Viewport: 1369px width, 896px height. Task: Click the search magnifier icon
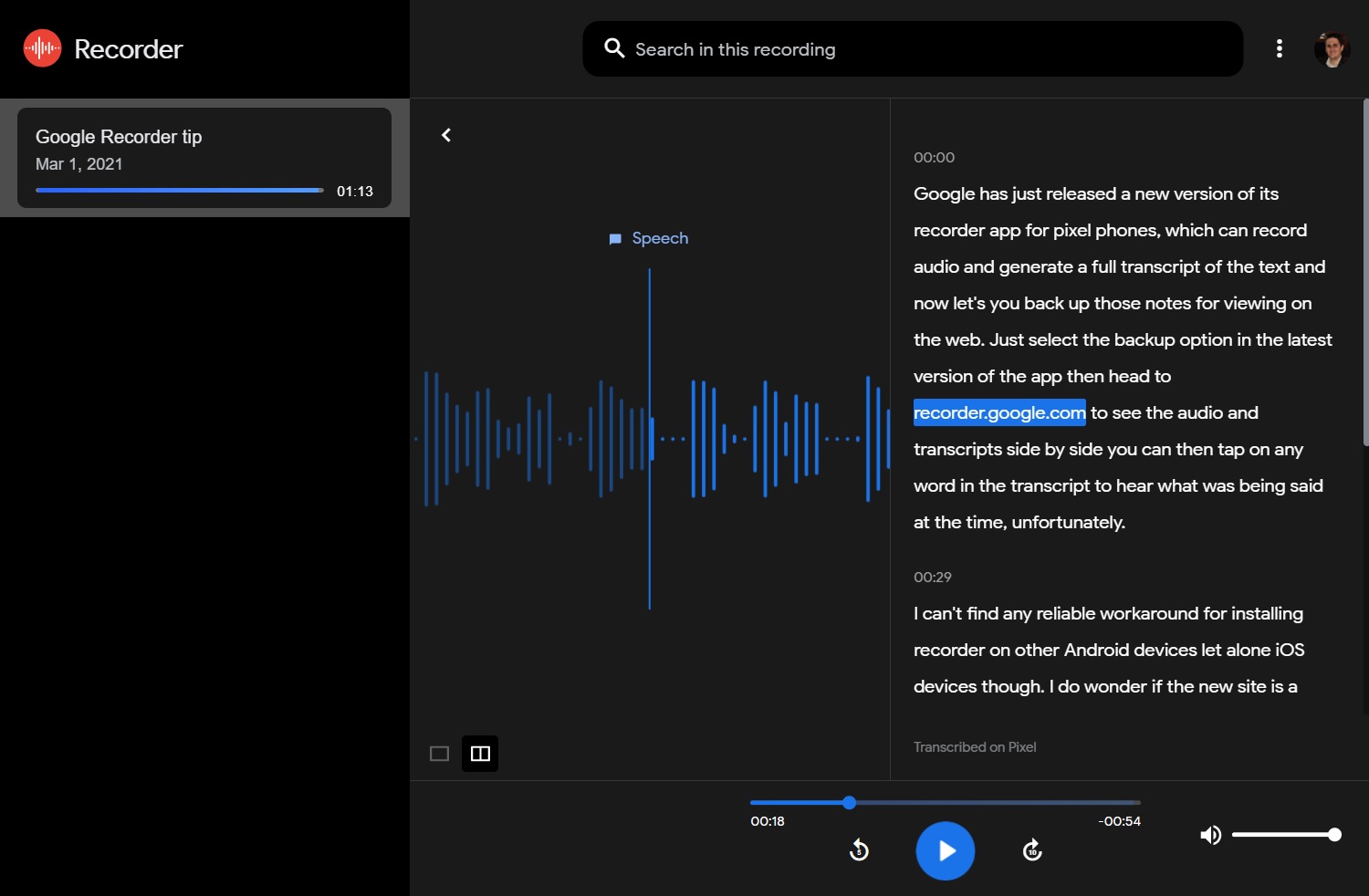(x=614, y=48)
